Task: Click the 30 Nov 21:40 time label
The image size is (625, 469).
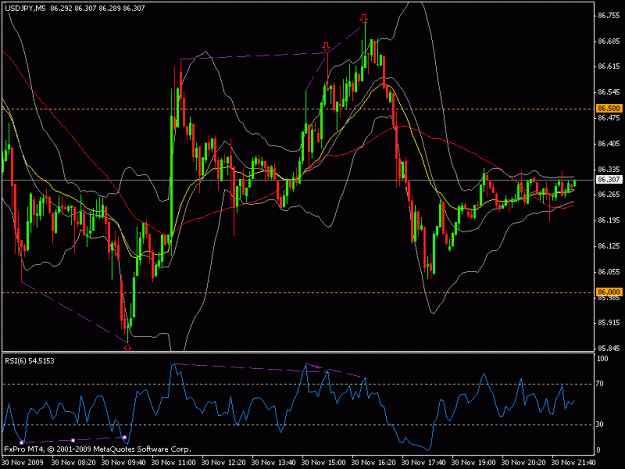Action: [x=574, y=463]
